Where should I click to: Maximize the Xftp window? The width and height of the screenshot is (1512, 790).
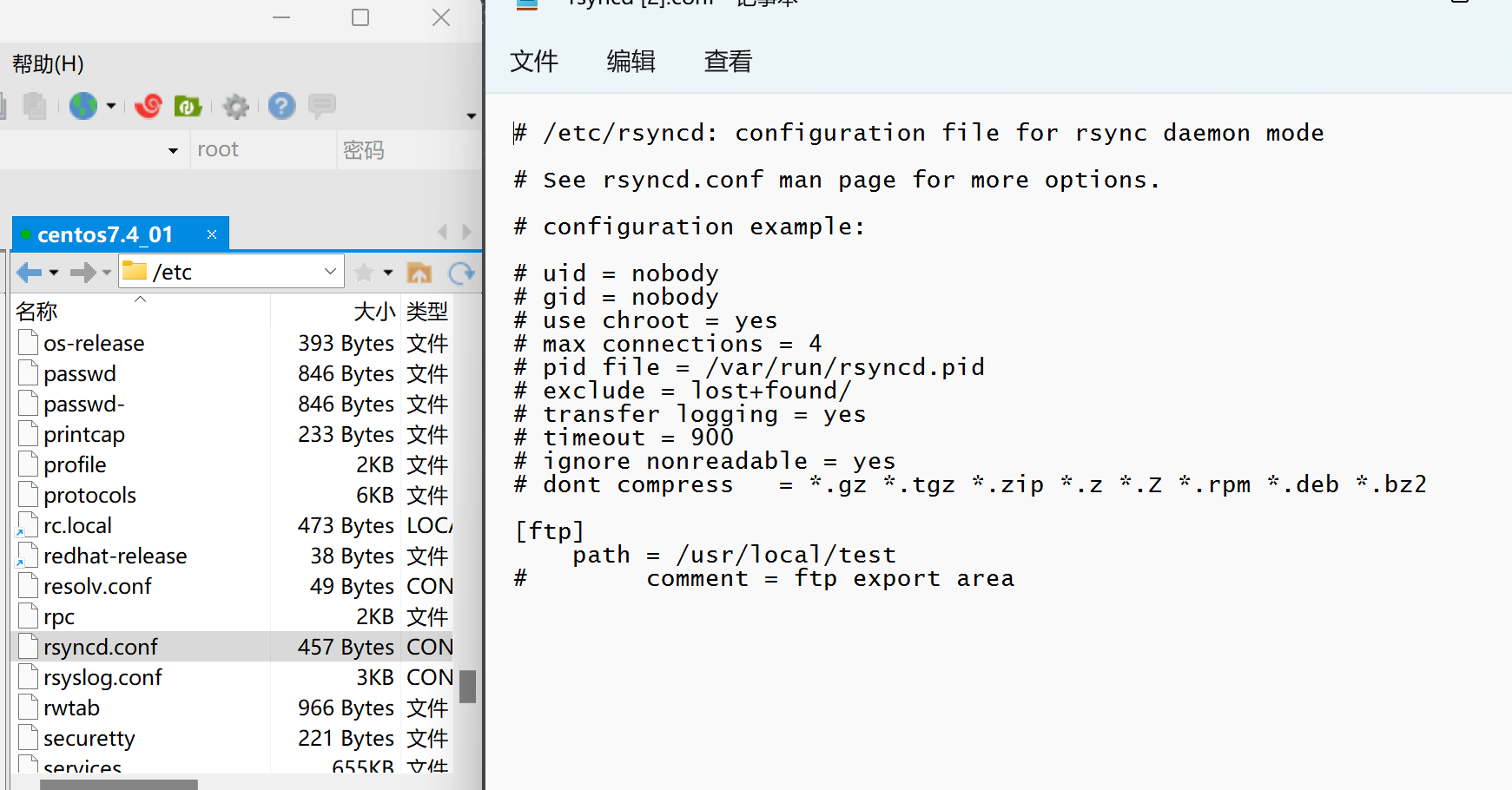(x=360, y=17)
